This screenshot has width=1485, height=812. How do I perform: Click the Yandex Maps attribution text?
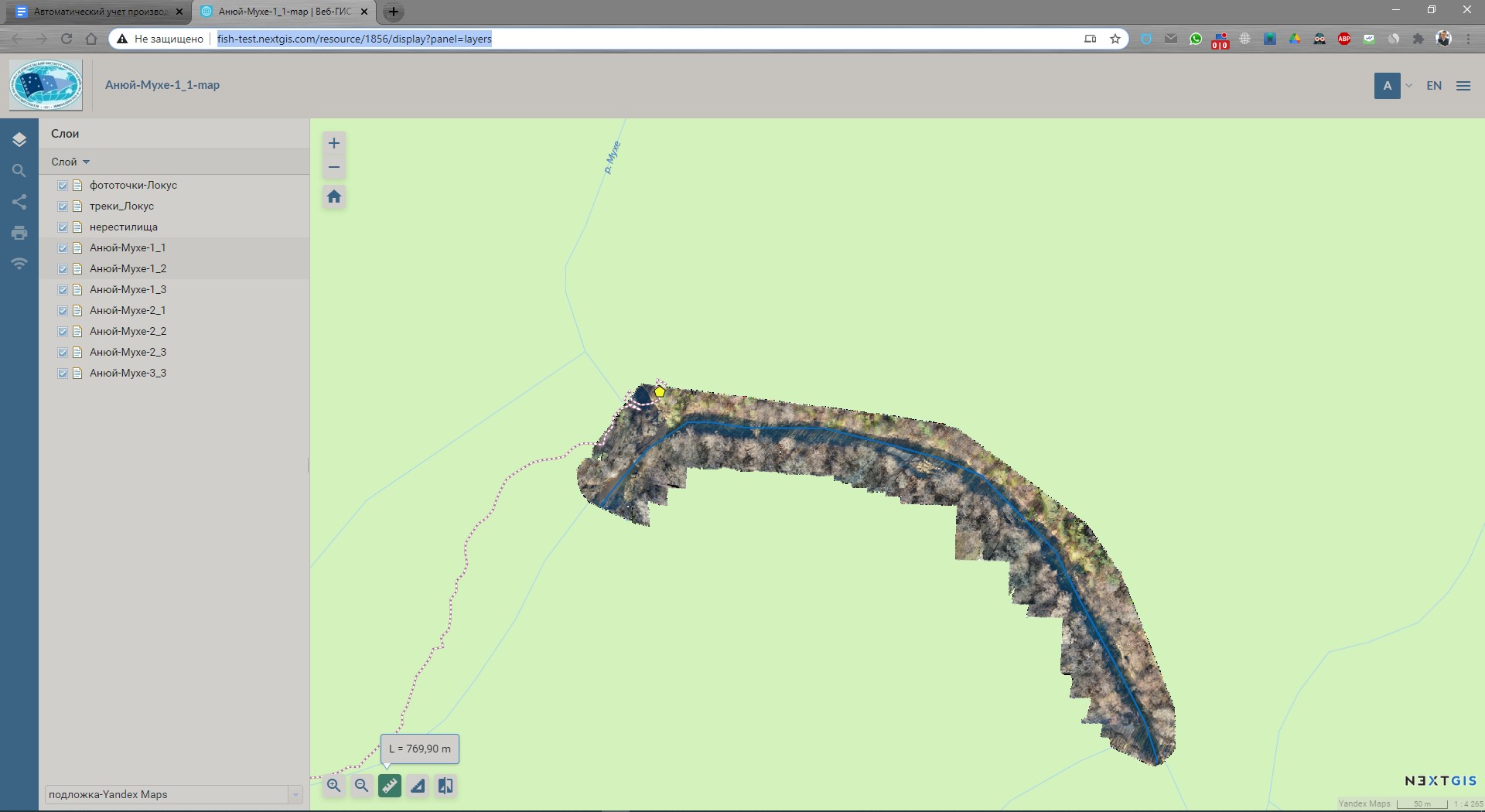[x=1364, y=803]
